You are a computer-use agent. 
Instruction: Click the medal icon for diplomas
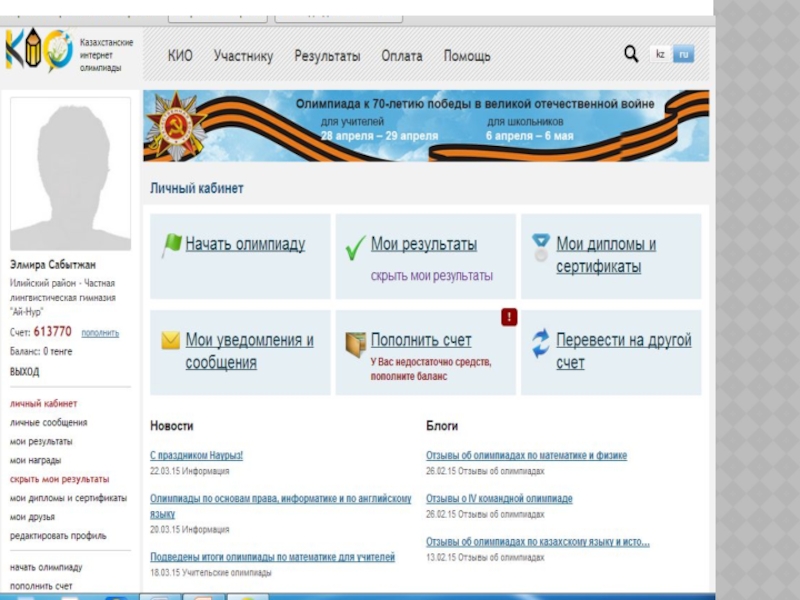point(541,247)
